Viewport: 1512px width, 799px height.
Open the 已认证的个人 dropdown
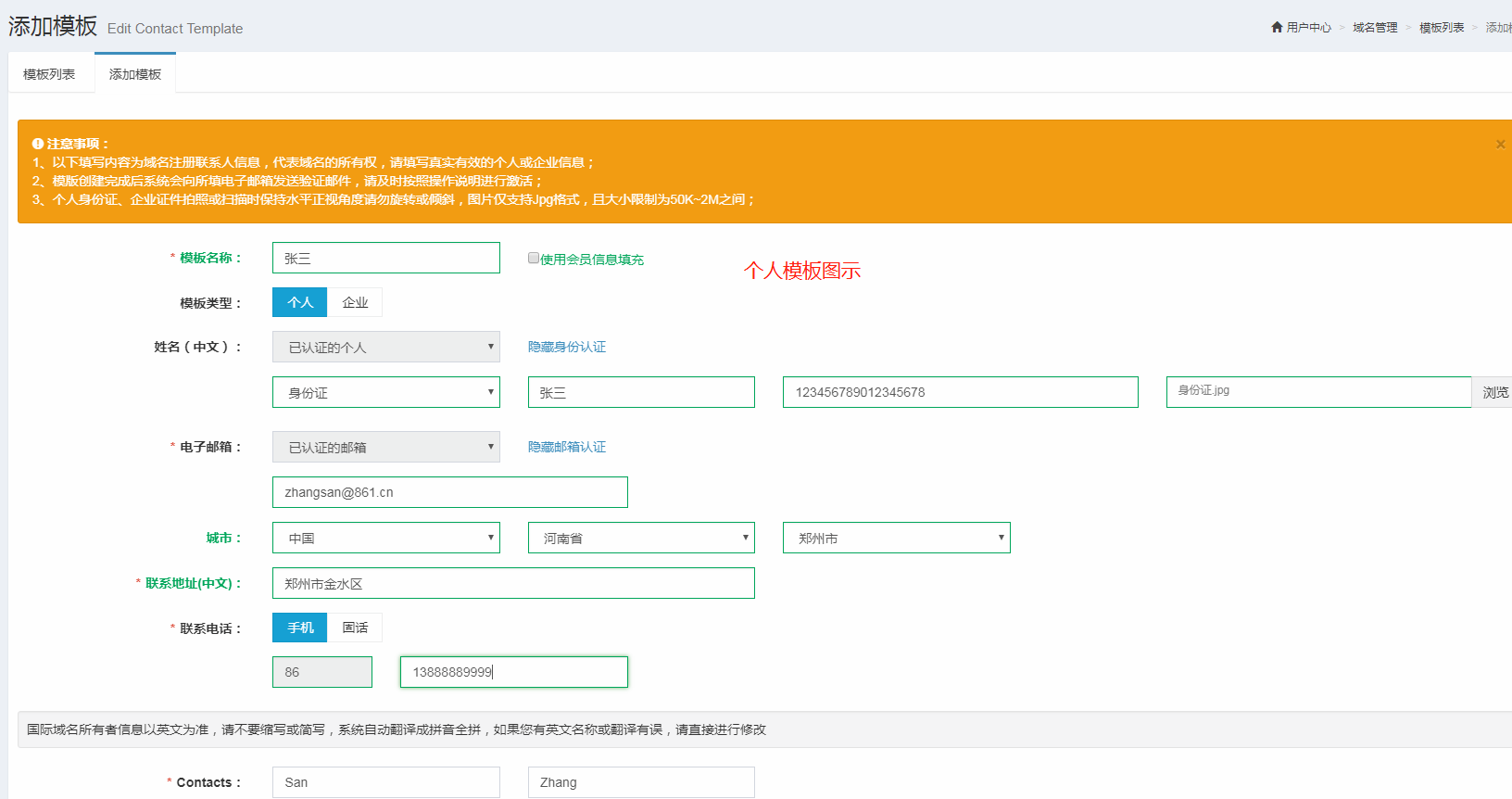click(x=386, y=347)
